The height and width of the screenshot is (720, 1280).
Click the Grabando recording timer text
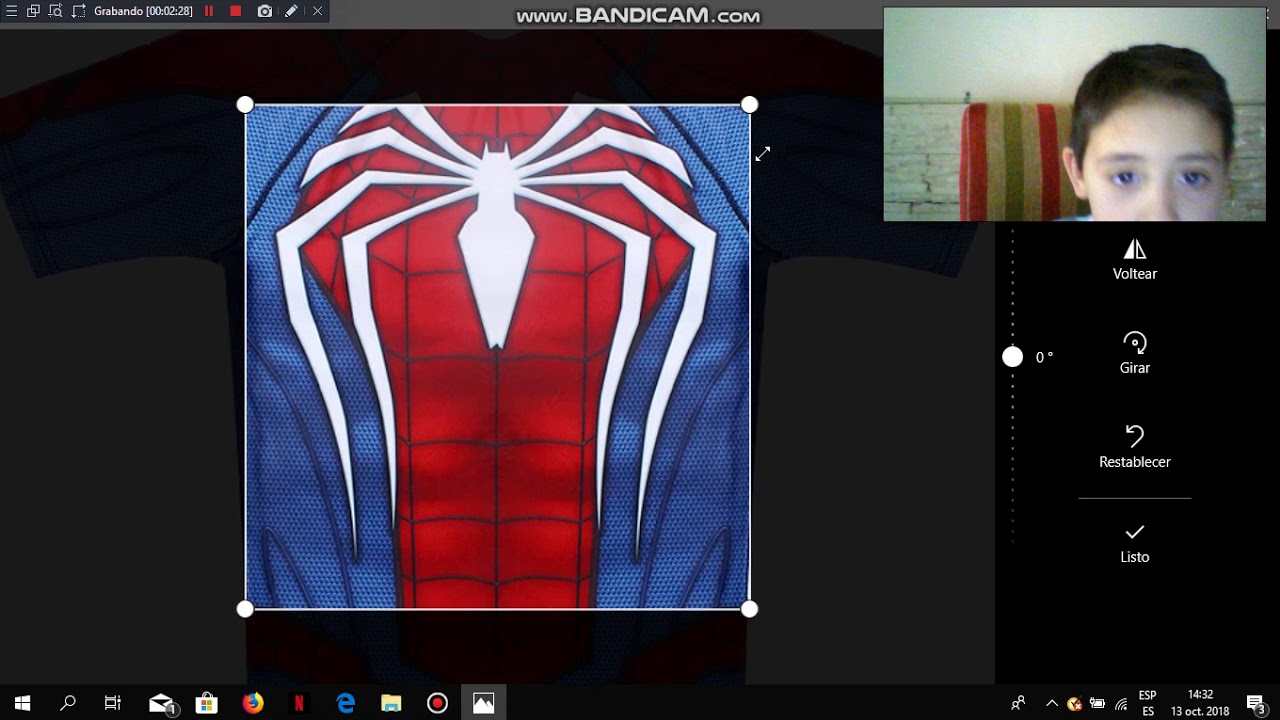pyautogui.click(x=143, y=11)
